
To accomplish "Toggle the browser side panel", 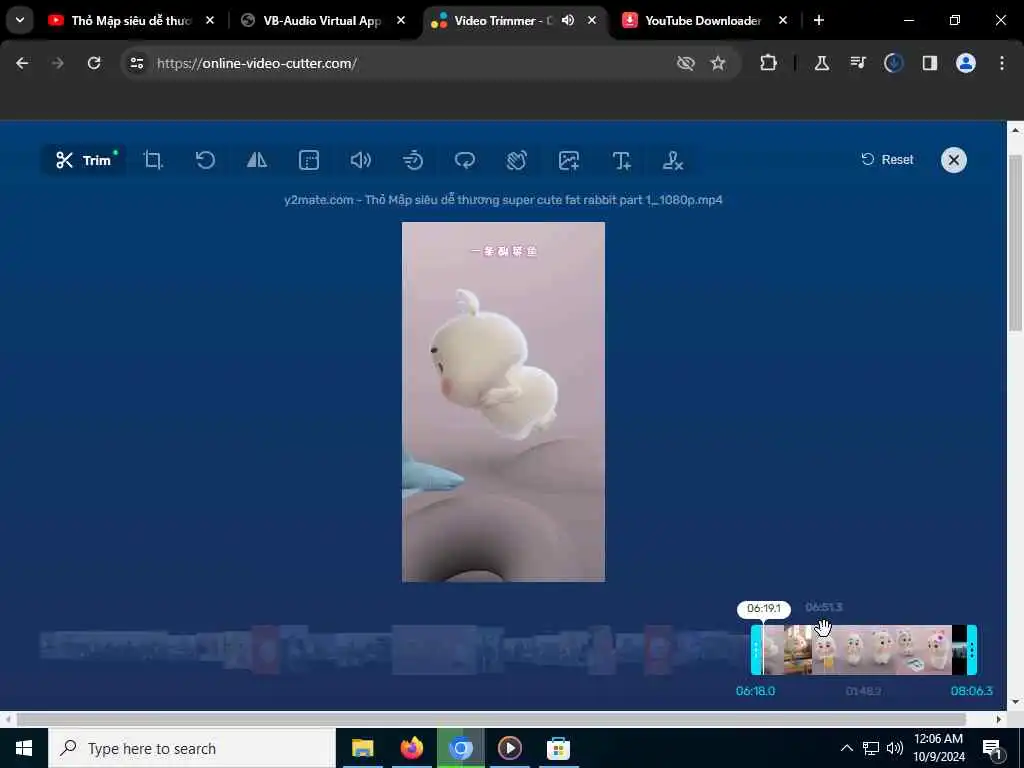I will coord(929,63).
